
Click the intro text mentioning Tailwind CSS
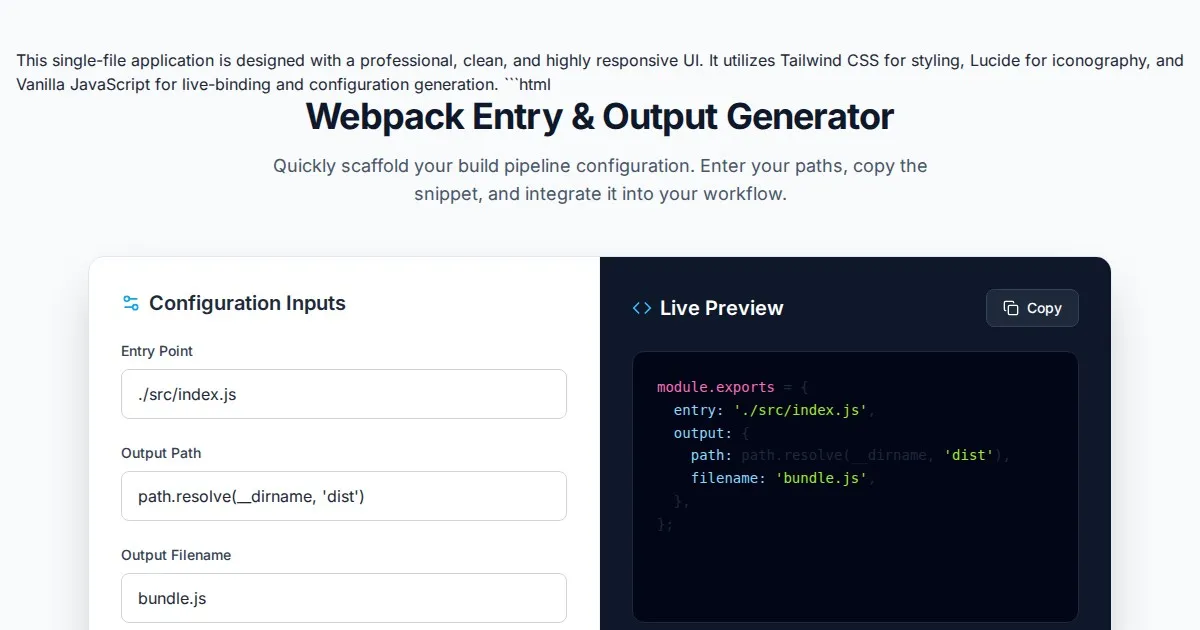[x=599, y=72]
